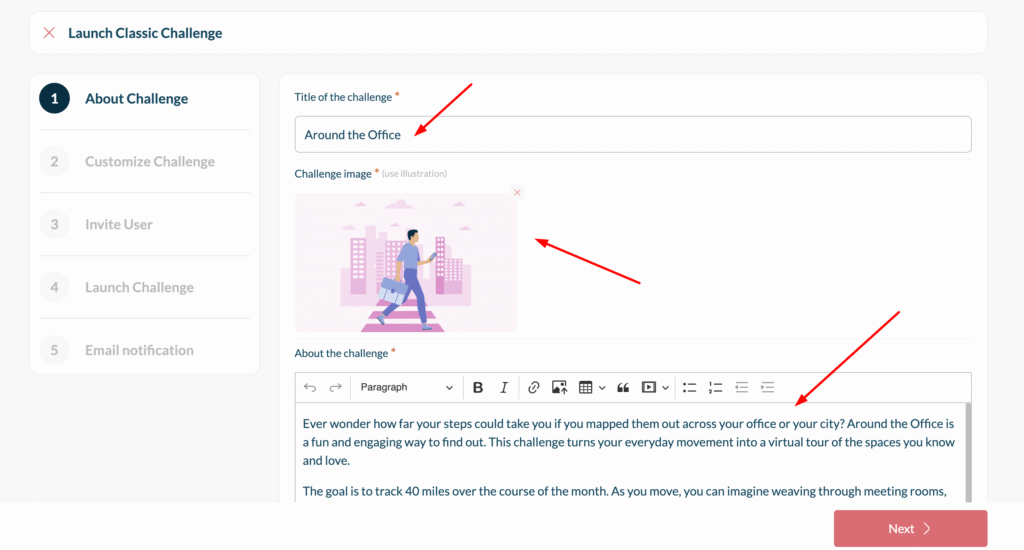Apply block quote formatting
1024x550 pixels.
[x=623, y=387]
